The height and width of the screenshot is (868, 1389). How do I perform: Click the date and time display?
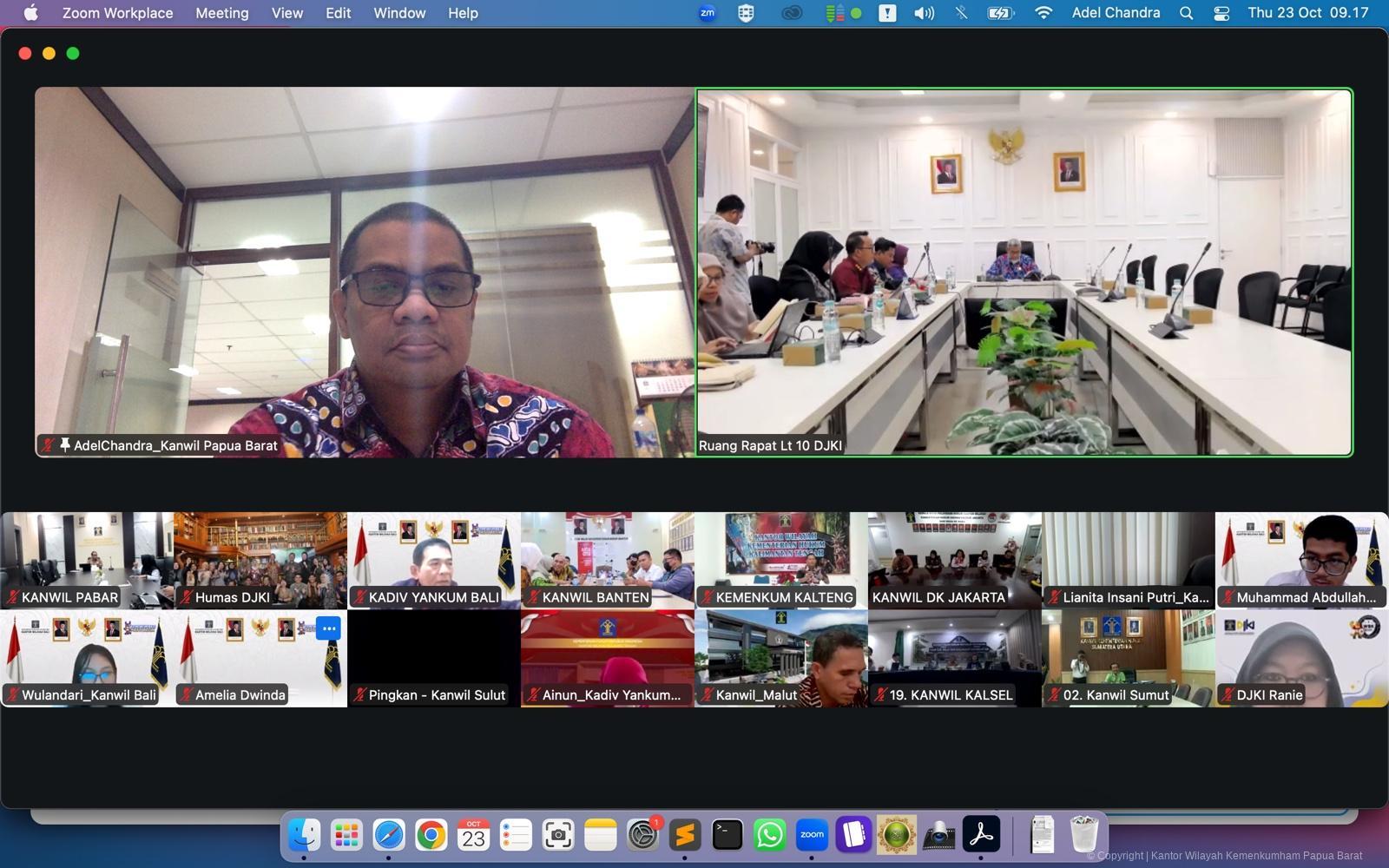[1307, 13]
